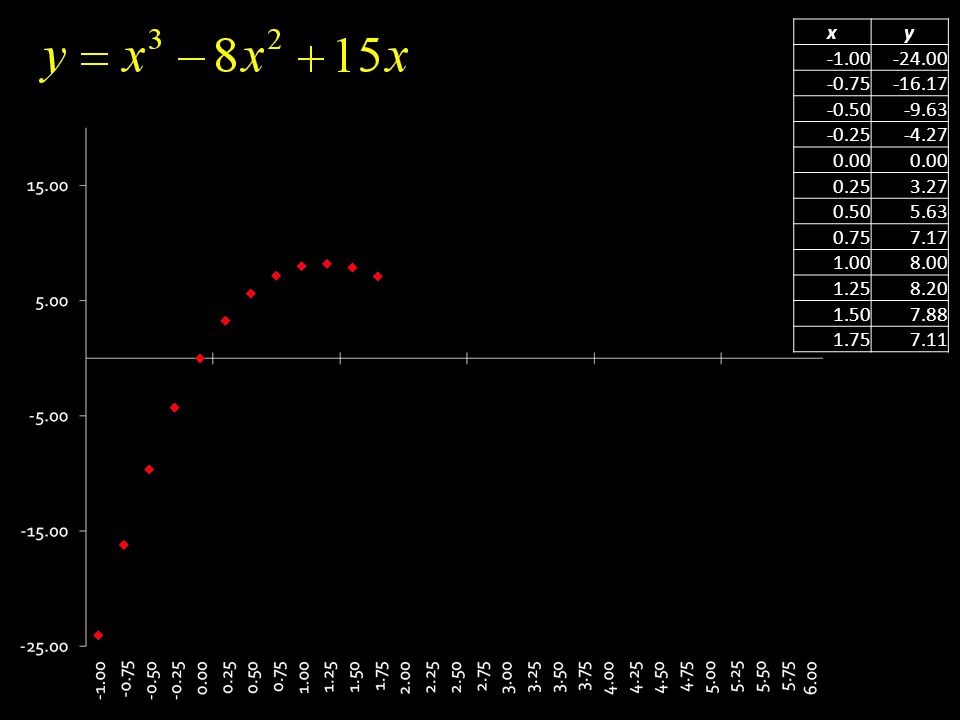The width and height of the screenshot is (960, 720).
Task: Click the x-axis label -1.00
Action: click(100, 680)
